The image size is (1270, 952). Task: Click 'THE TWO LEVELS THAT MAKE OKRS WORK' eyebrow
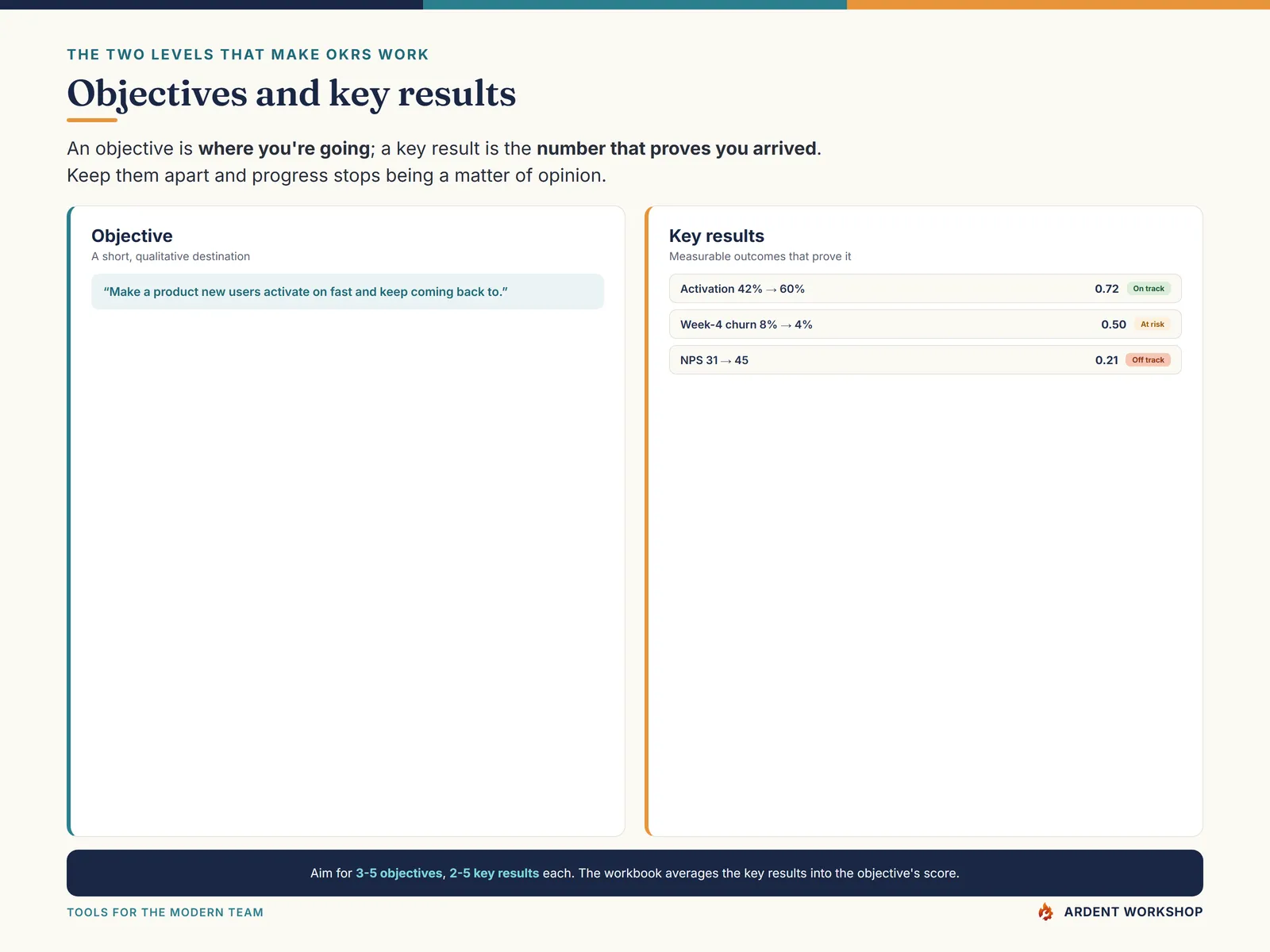click(248, 55)
